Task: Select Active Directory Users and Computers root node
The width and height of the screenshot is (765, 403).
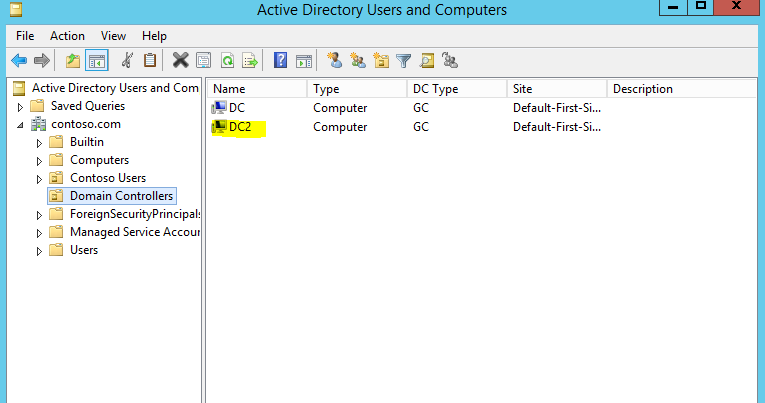Action: tap(115, 88)
